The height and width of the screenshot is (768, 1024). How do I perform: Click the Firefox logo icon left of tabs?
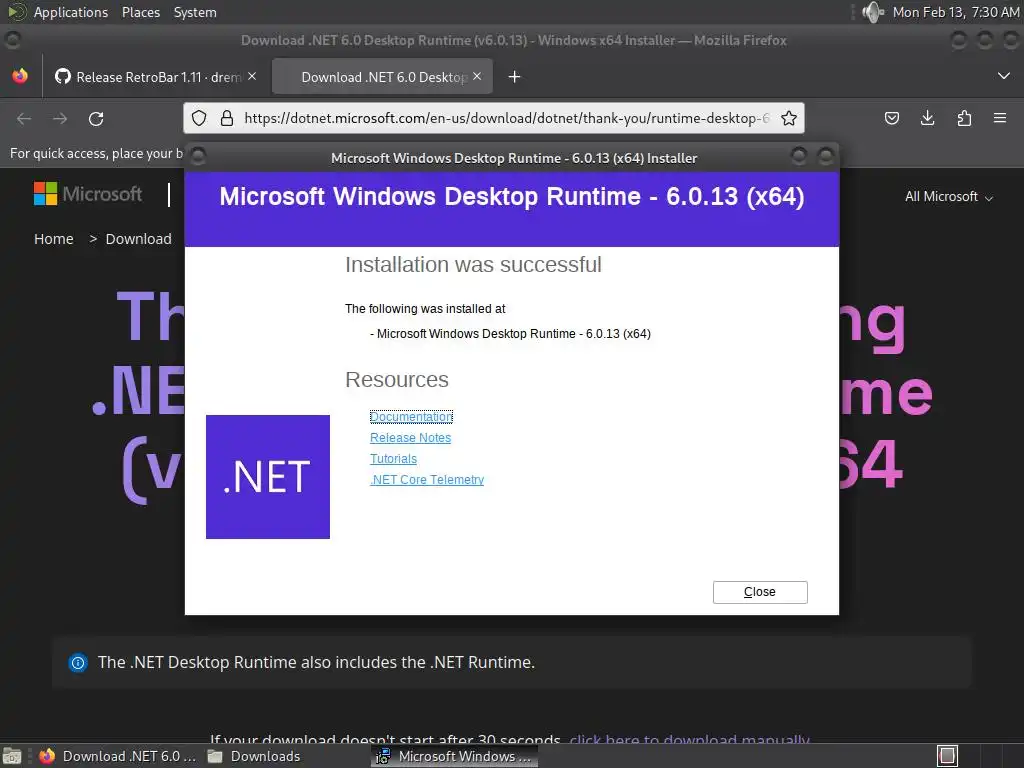pos(20,76)
